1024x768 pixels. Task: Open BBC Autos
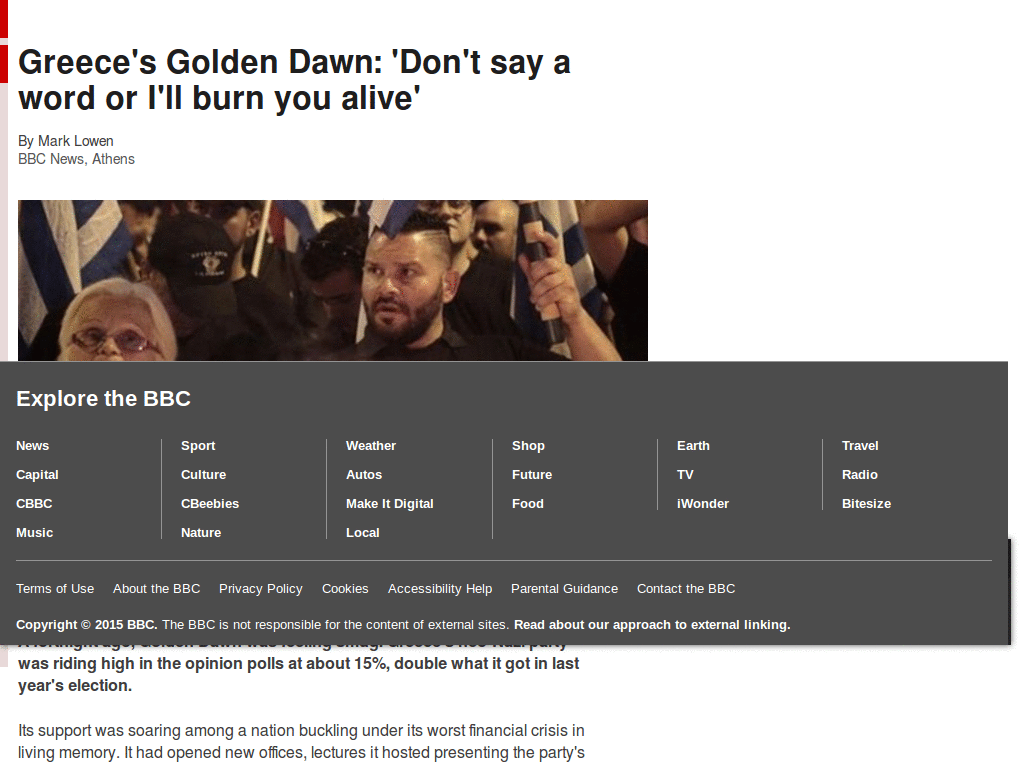[364, 474]
